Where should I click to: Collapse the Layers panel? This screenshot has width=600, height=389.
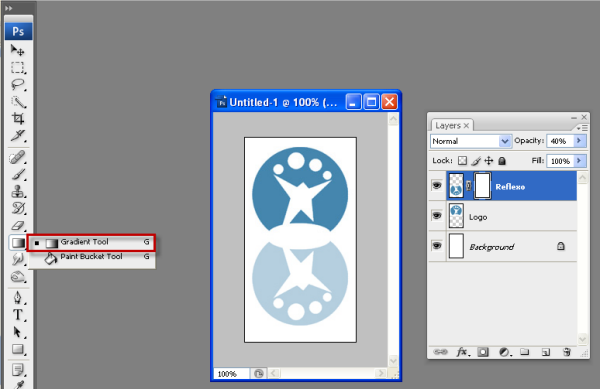point(574,118)
